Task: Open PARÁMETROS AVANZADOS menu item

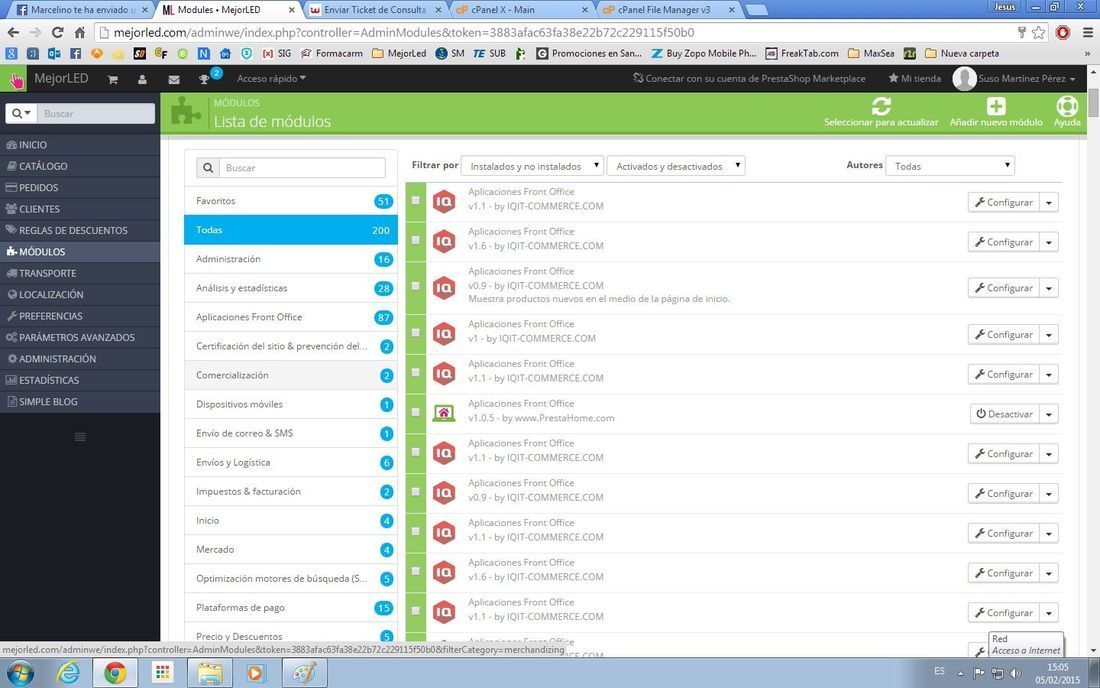Action: click(80, 337)
